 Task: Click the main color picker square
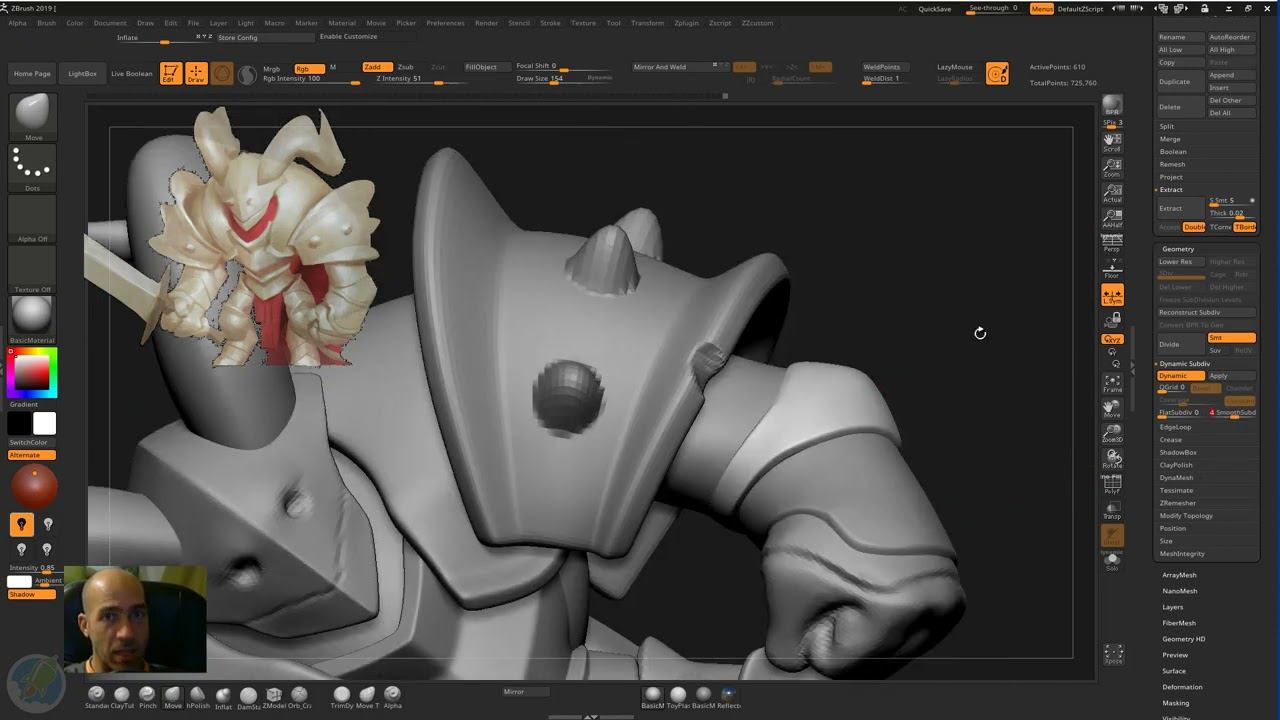click(x=31, y=372)
